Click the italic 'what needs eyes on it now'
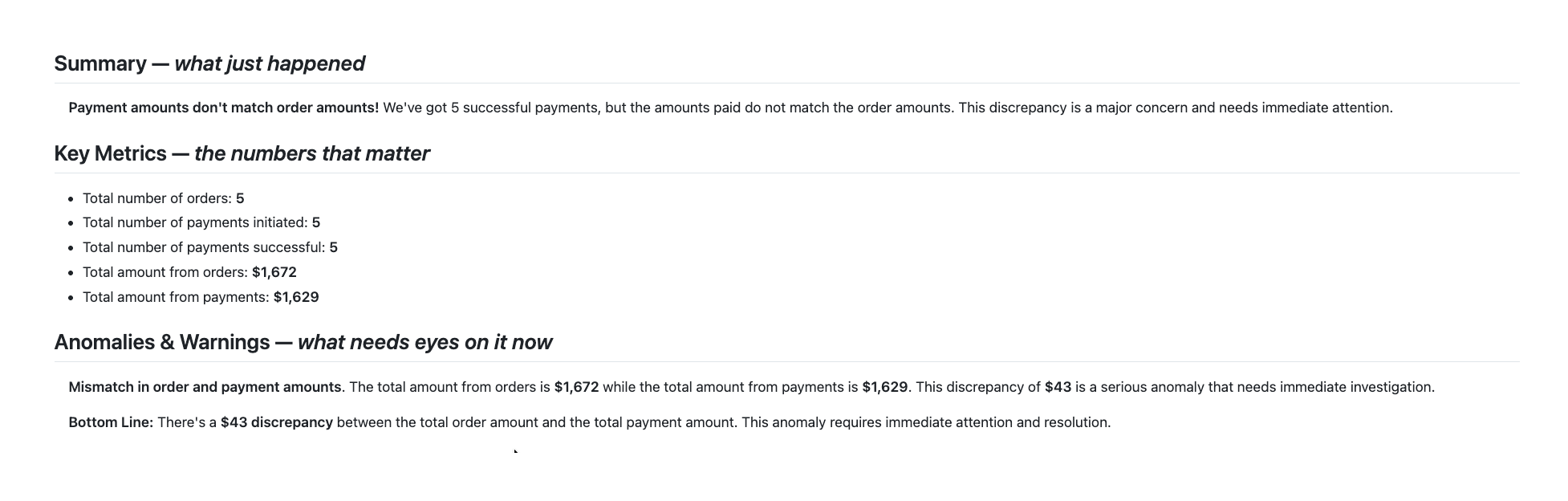This screenshot has width=1568, height=501. pos(424,342)
